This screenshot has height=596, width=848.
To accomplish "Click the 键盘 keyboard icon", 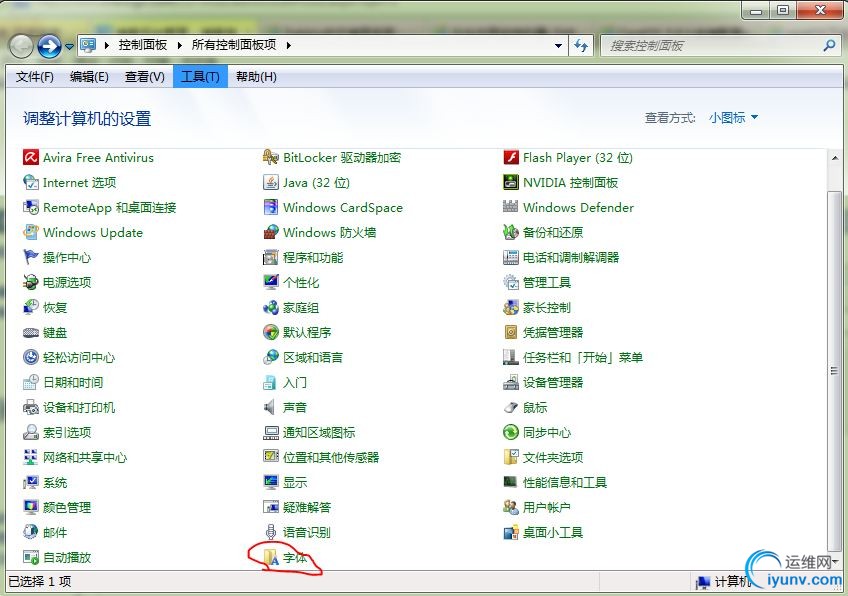I will pyautogui.click(x=31, y=333).
